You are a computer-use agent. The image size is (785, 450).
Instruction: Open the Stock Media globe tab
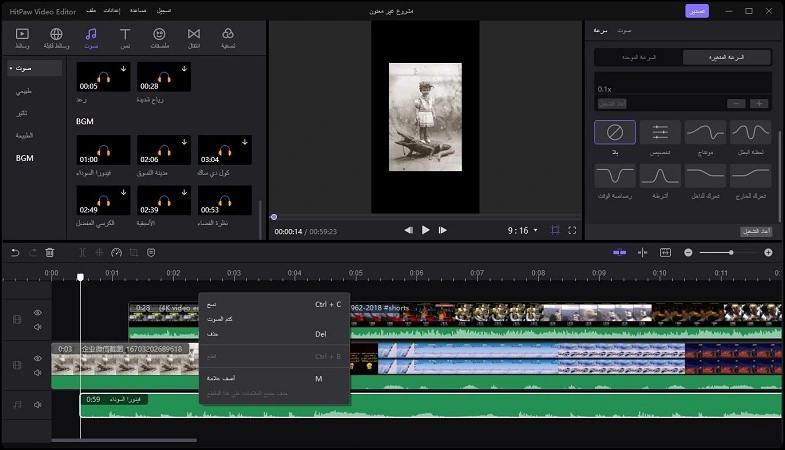[56, 38]
